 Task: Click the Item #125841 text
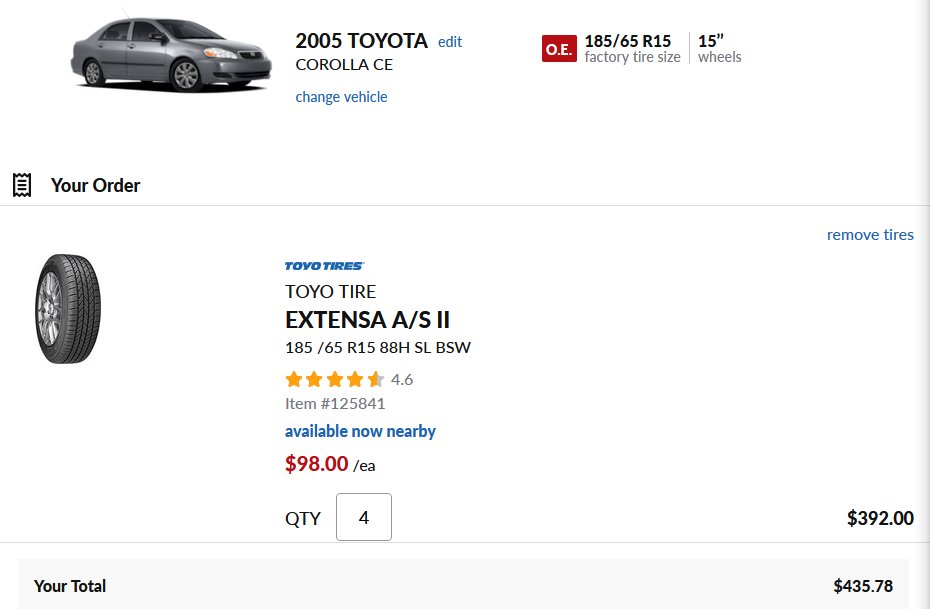click(335, 404)
